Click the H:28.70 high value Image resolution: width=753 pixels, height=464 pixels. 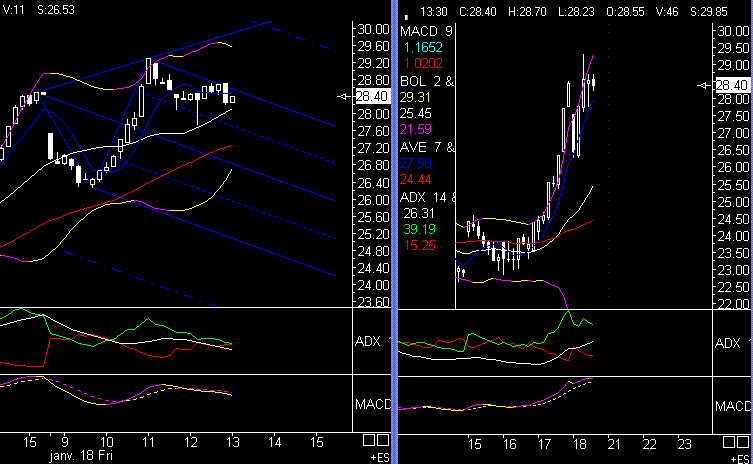(x=527, y=12)
